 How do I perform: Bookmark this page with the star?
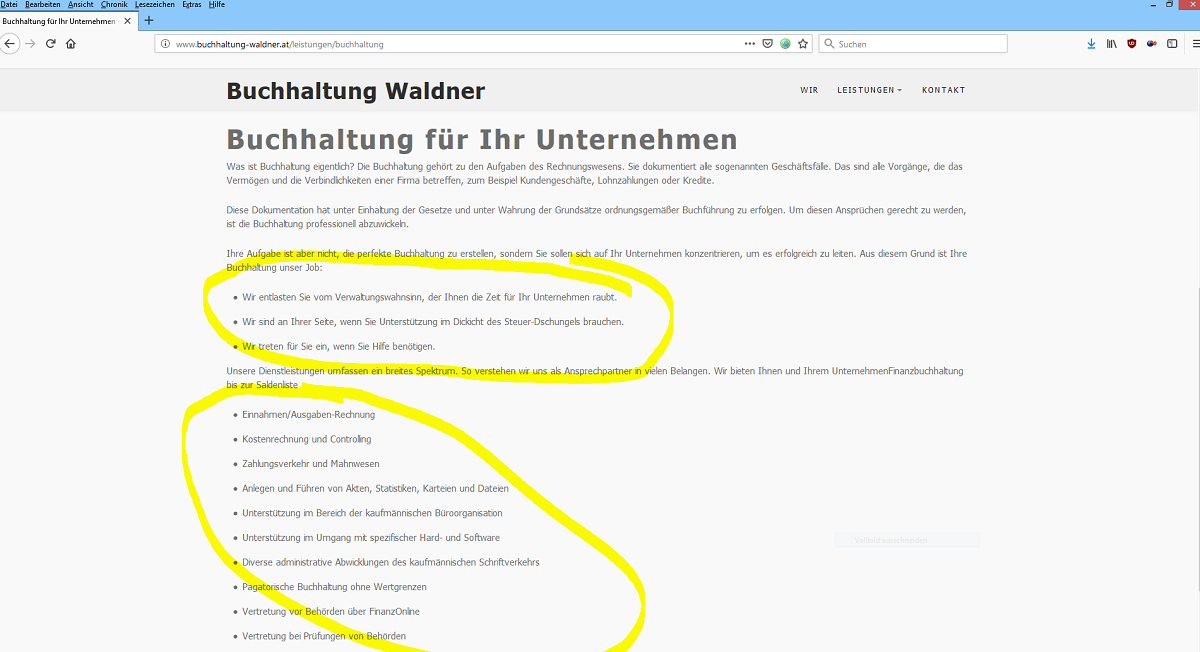pyautogui.click(x=803, y=44)
